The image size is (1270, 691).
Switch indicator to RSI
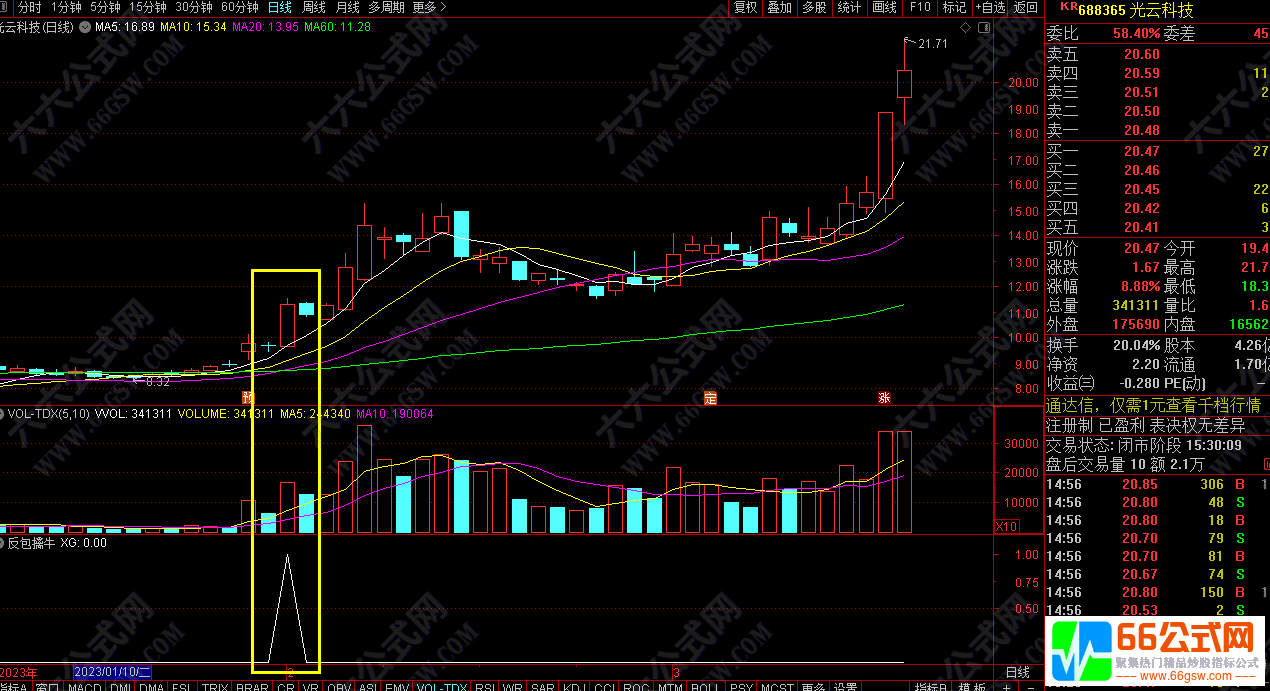pos(485,686)
